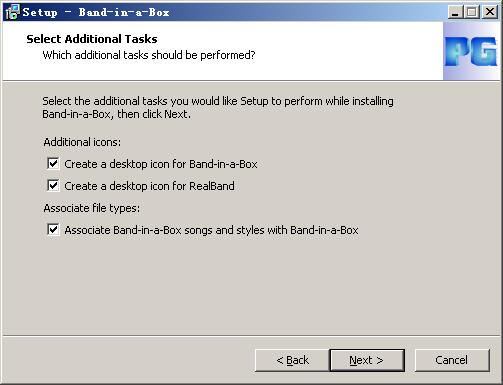Disable the associate songs and styles checkbox
The width and height of the screenshot is (503, 385).
point(53,230)
